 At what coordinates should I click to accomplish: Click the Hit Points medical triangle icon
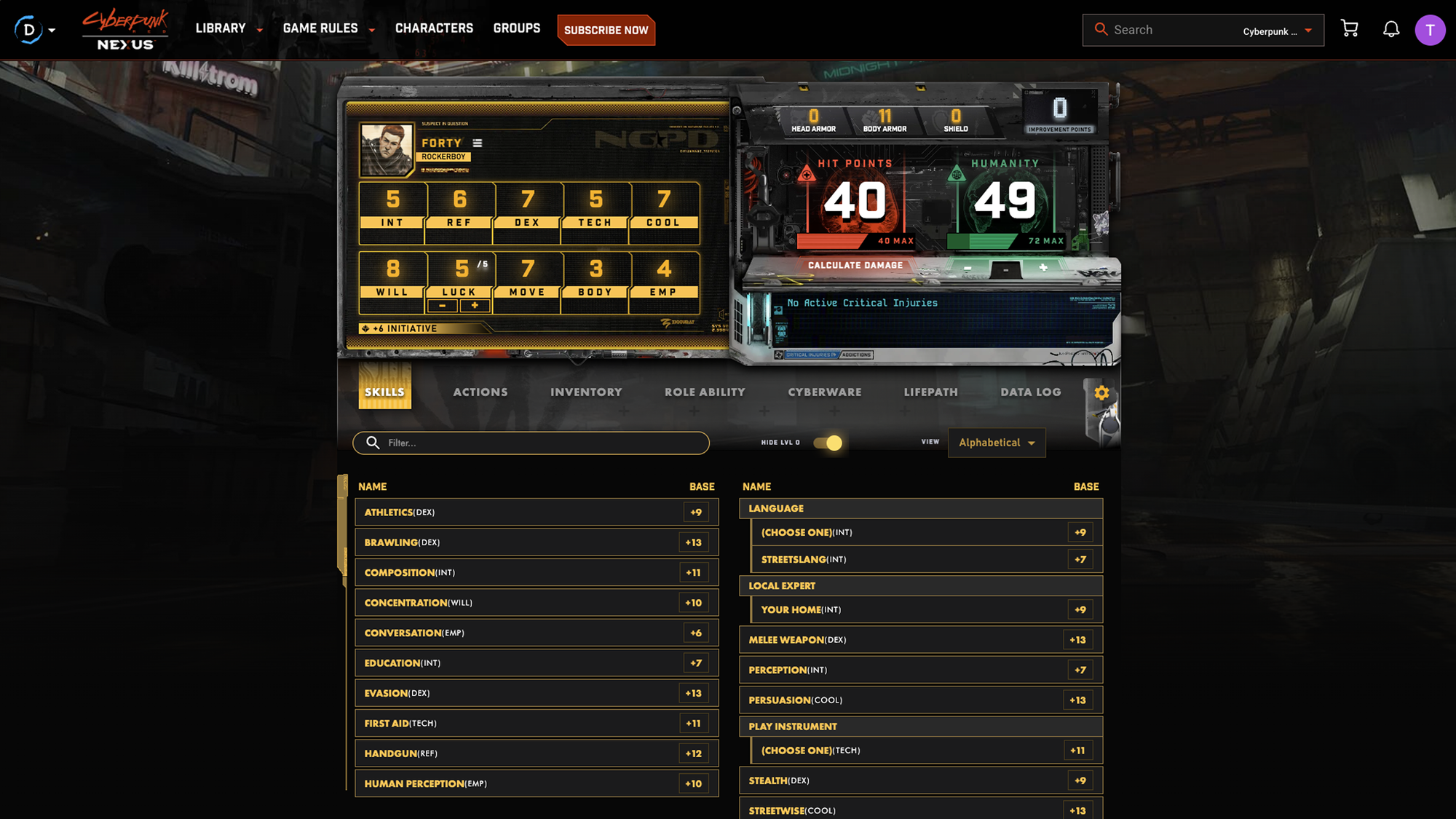(806, 175)
